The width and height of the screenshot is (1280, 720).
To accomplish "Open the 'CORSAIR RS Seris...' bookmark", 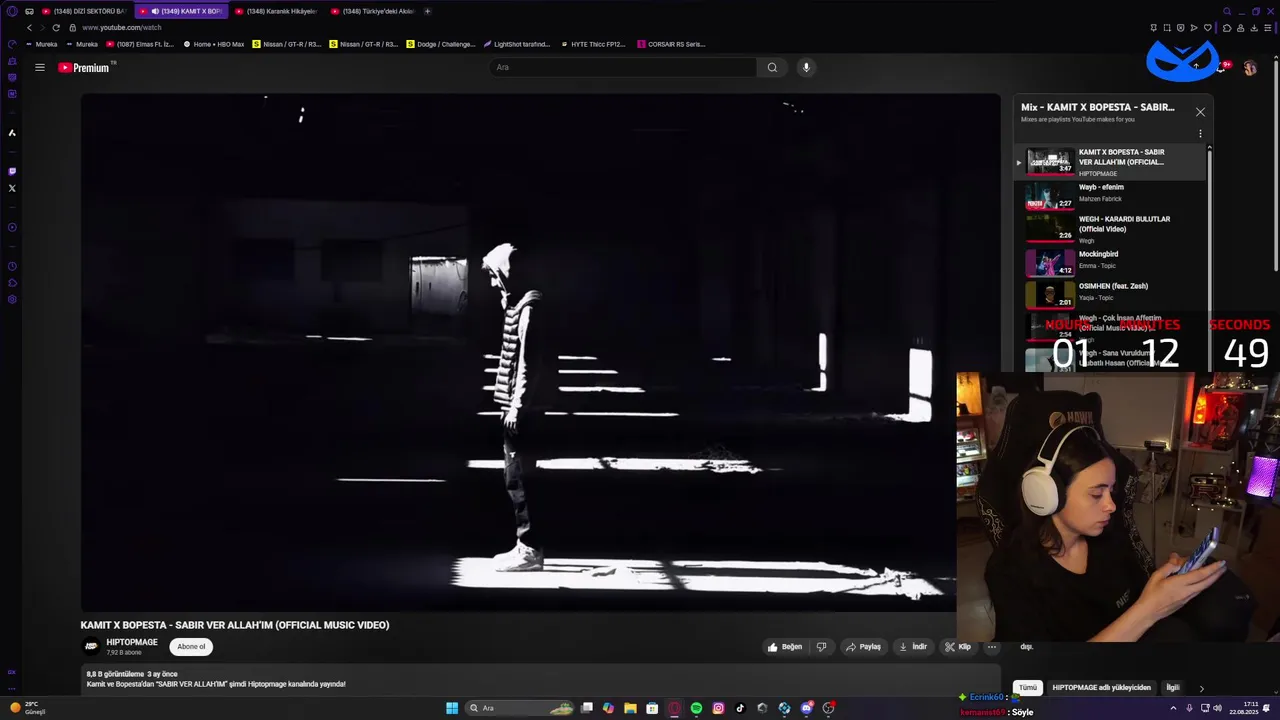I will point(672,44).
